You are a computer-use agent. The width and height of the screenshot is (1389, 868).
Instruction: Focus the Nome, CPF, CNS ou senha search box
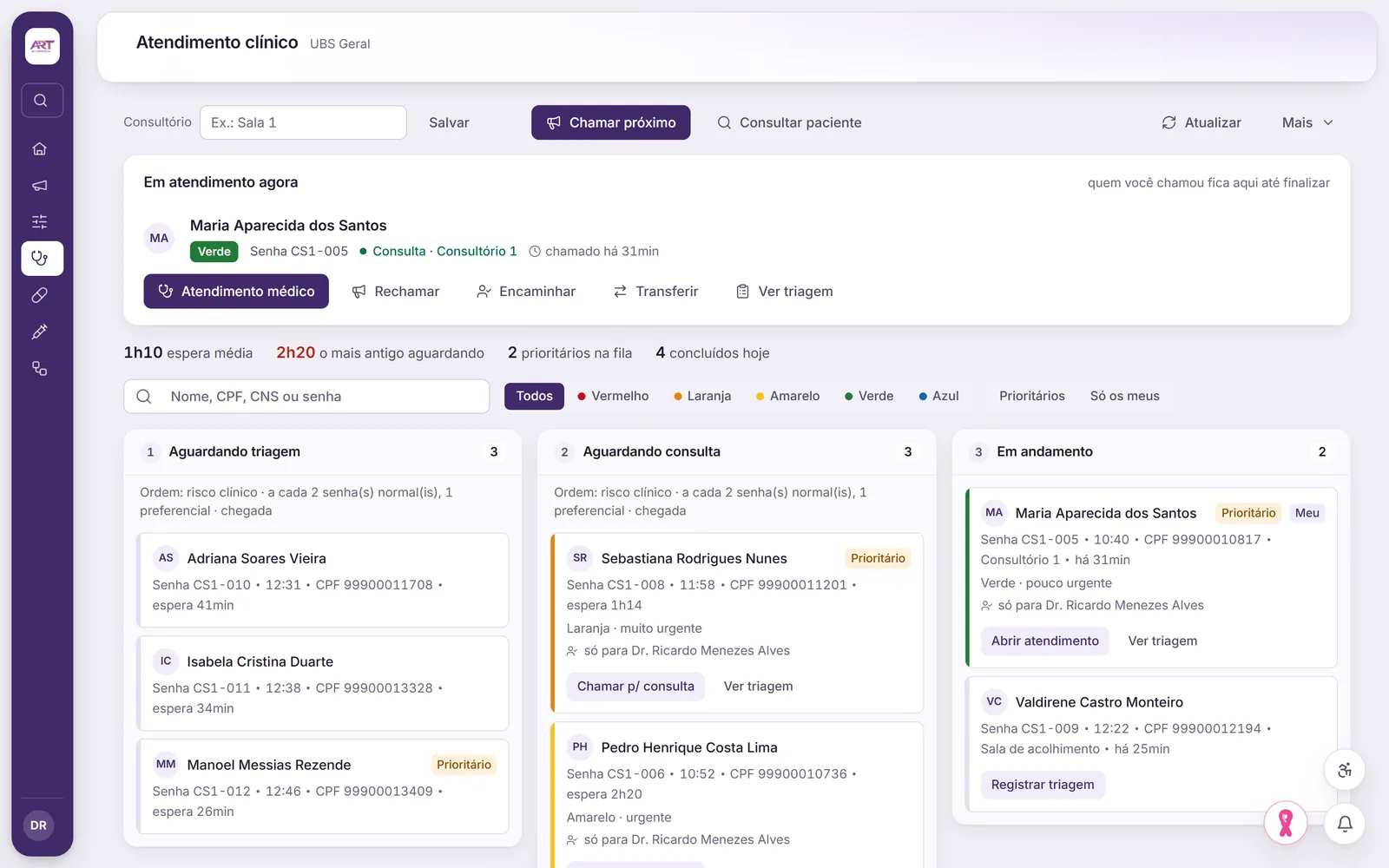306,397
